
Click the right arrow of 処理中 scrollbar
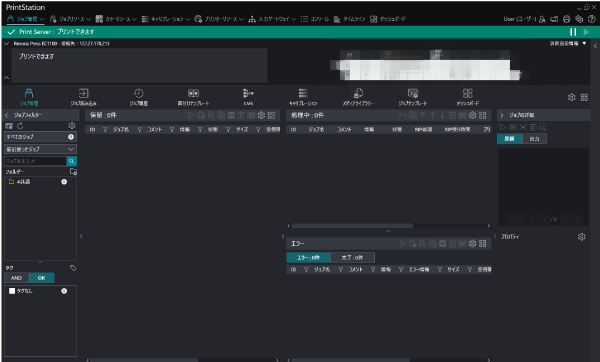coord(489,226)
